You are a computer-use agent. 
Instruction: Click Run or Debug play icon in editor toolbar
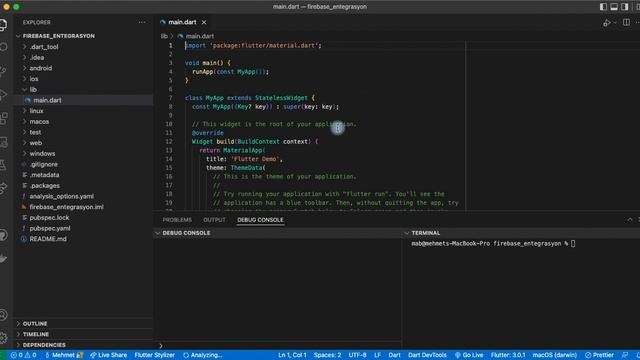[607, 23]
